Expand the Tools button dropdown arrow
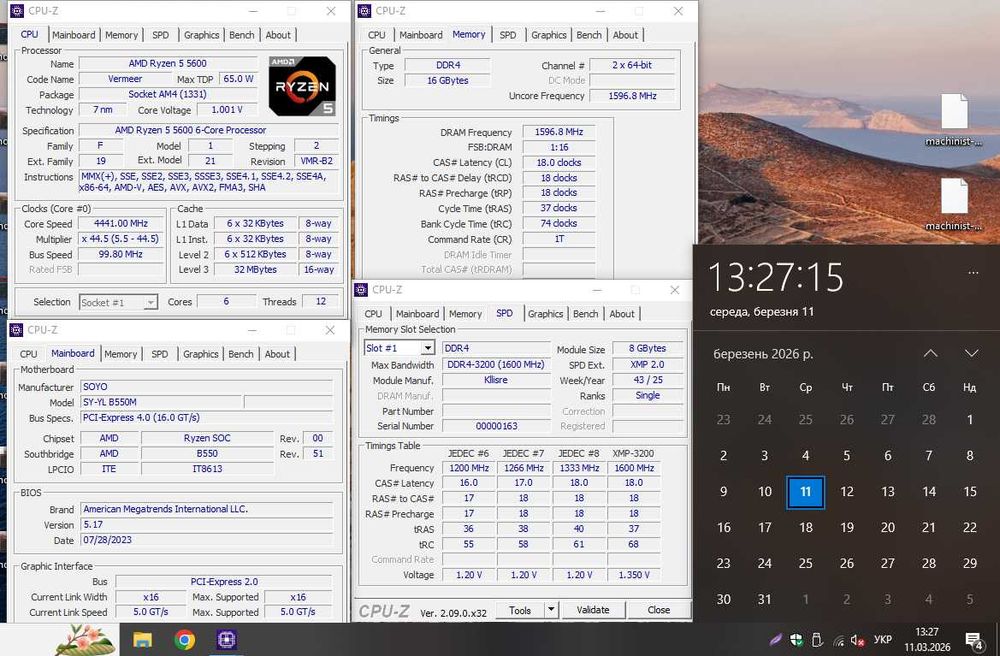The width and height of the screenshot is (1000, 656). (x=551, y=610)
